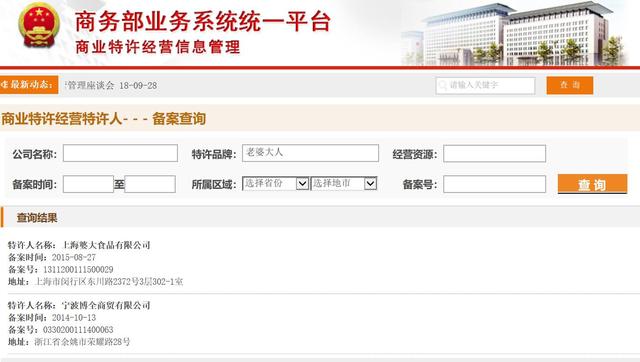This screenshot has height=362, width=640.
Task: Open the 选择地市 dropdown
Action: point(344,184)
